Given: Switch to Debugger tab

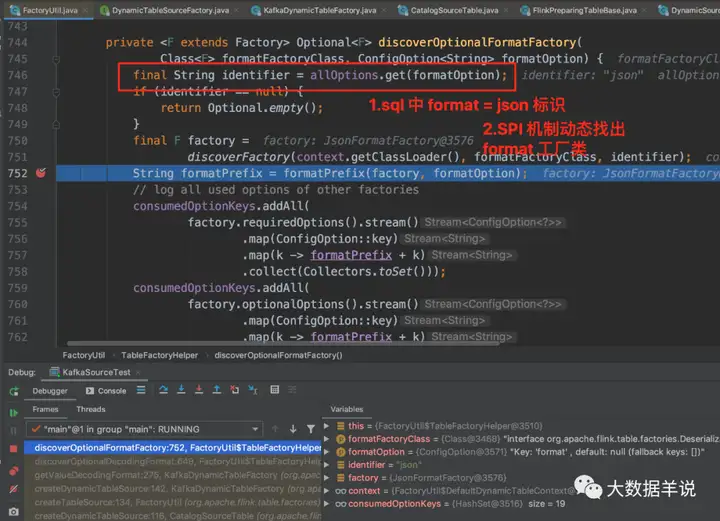Looking at the screenshot, I should (50, 391).
